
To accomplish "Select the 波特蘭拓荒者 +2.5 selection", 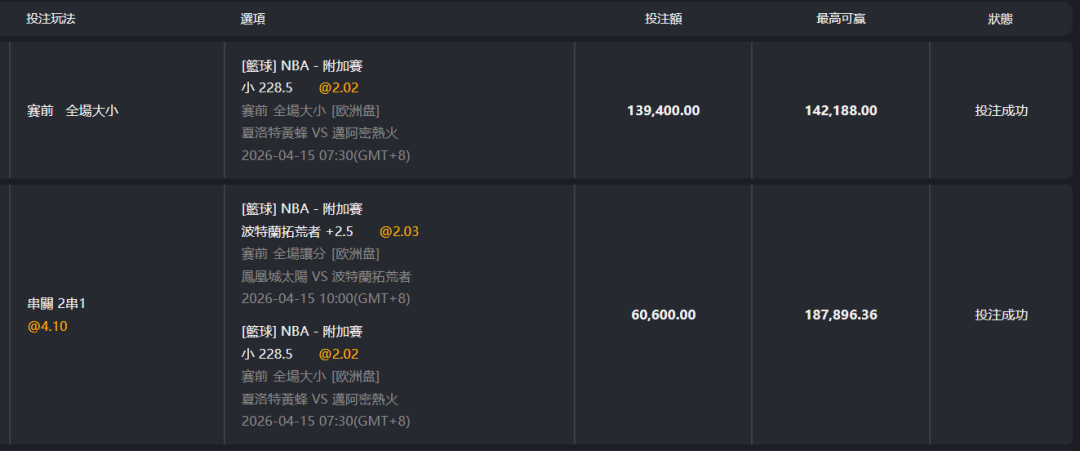I will [x=297, y=232].
